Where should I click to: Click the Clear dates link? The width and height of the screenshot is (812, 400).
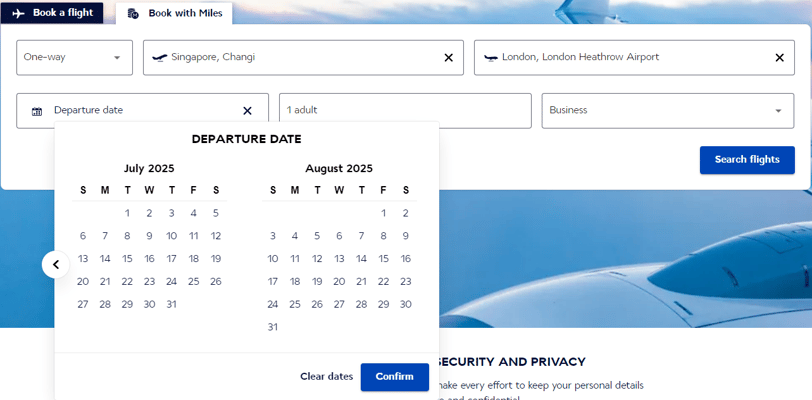(x=326, y=377)
